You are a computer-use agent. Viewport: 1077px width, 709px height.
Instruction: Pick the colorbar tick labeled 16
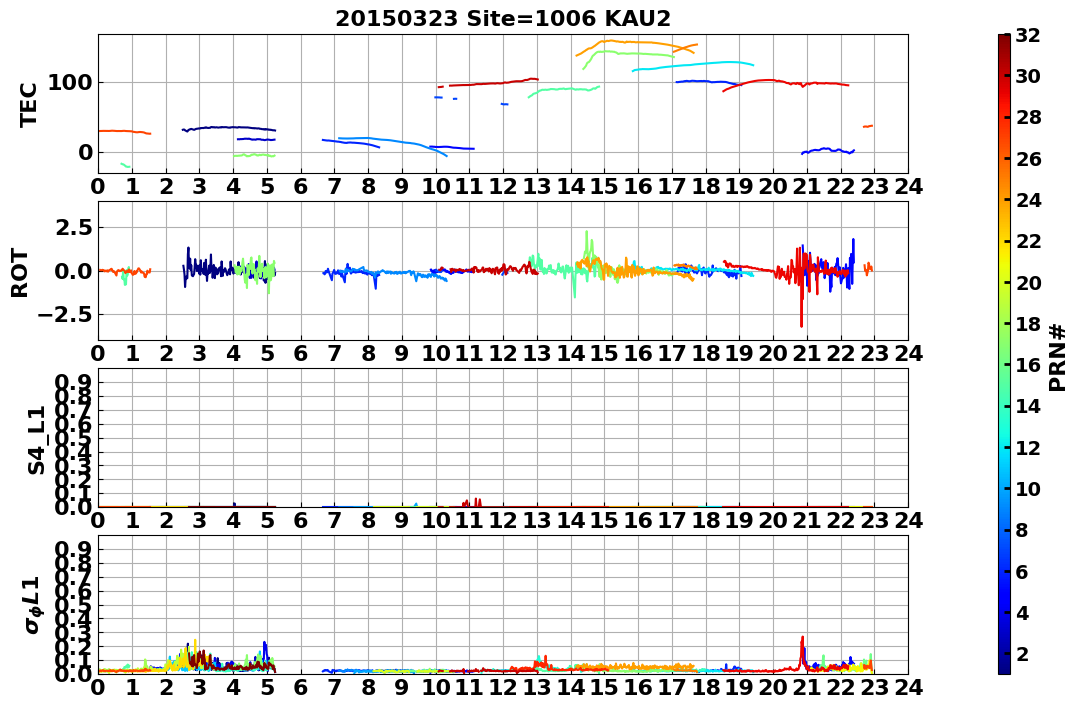pyautogui.click(x=1028, y=365)
